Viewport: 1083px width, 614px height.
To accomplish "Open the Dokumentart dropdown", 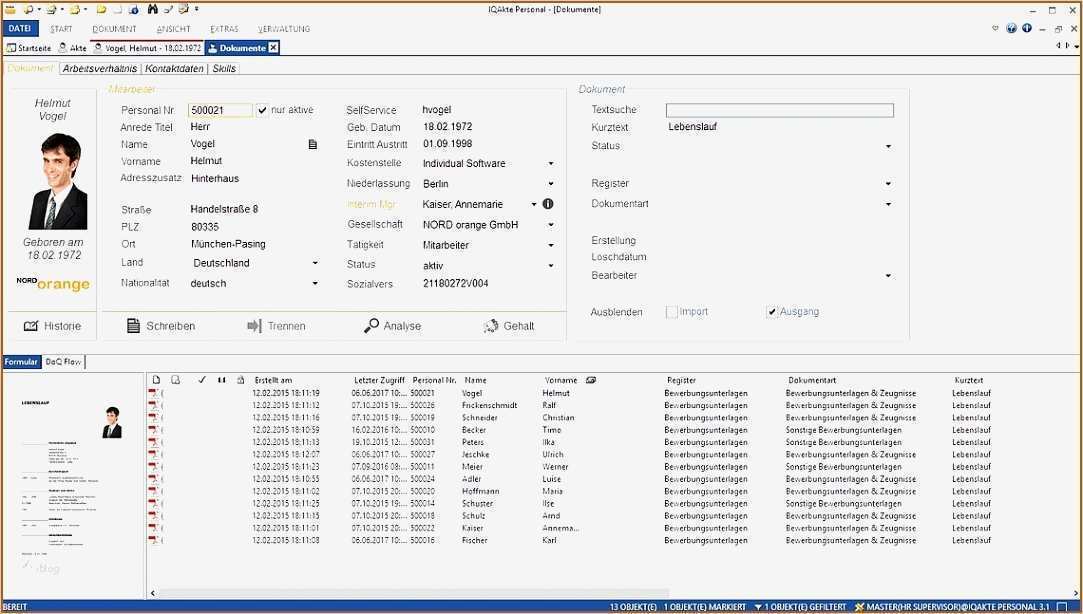I will (x=887, y=204).
